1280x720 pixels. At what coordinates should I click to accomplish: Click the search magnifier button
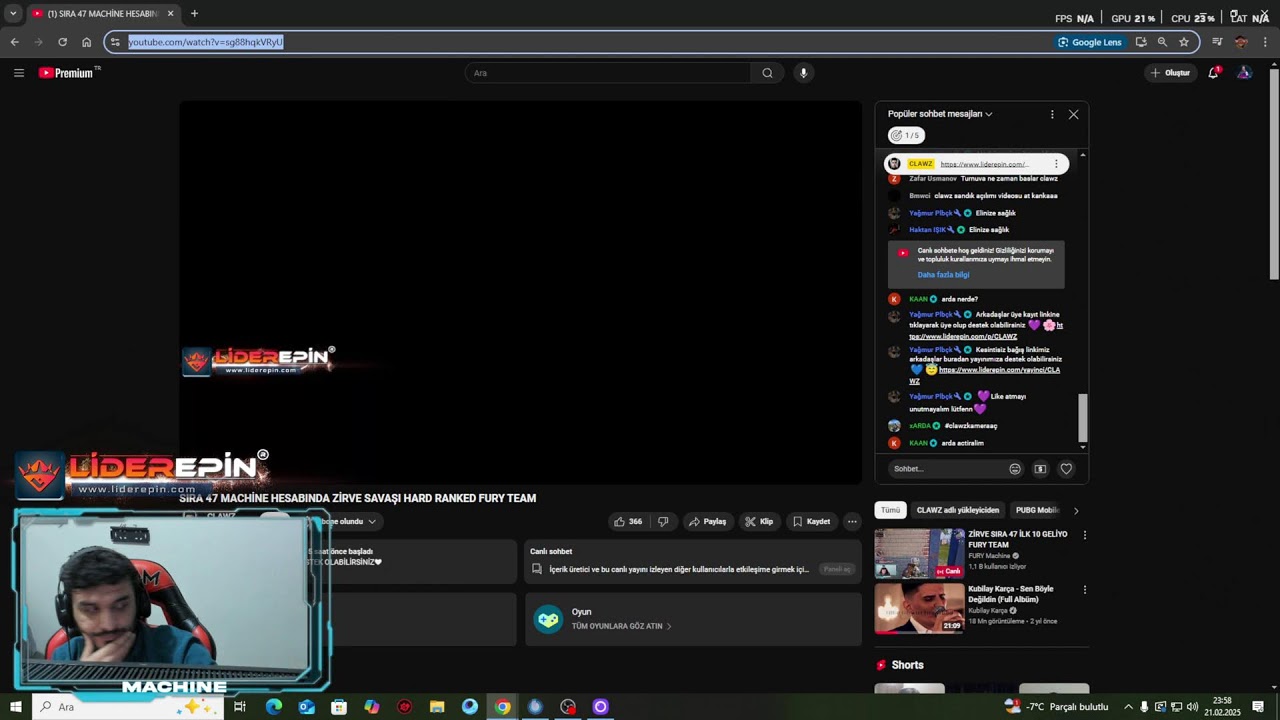767,73
